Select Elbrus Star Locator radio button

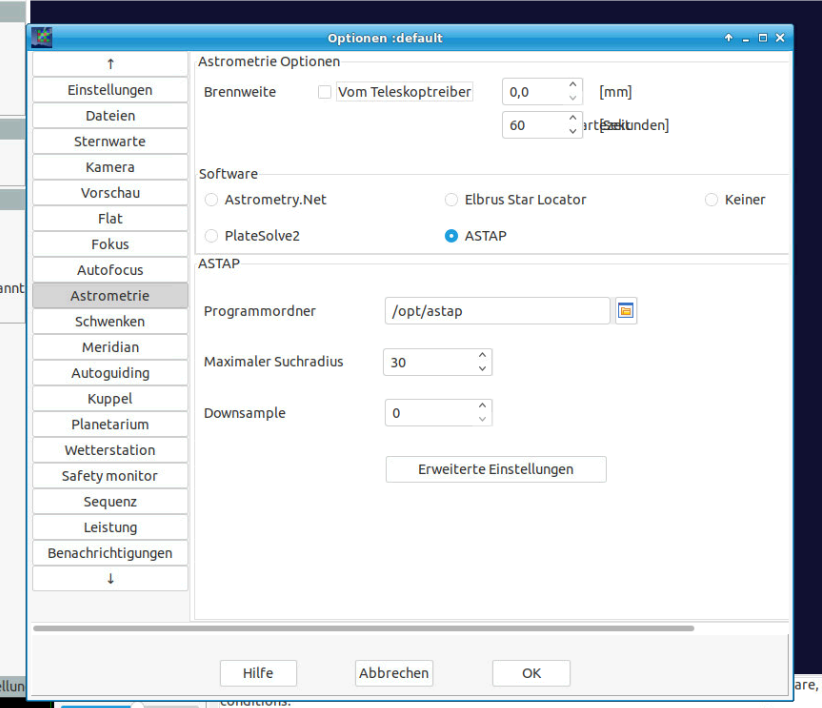click(451, 200)
